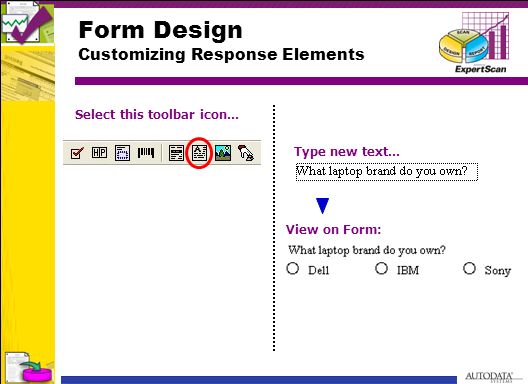Viewport: 528px width, 384px height.
Task: Click the question text on the form preview
Action: pyautogui.click(x=367, y=250)
